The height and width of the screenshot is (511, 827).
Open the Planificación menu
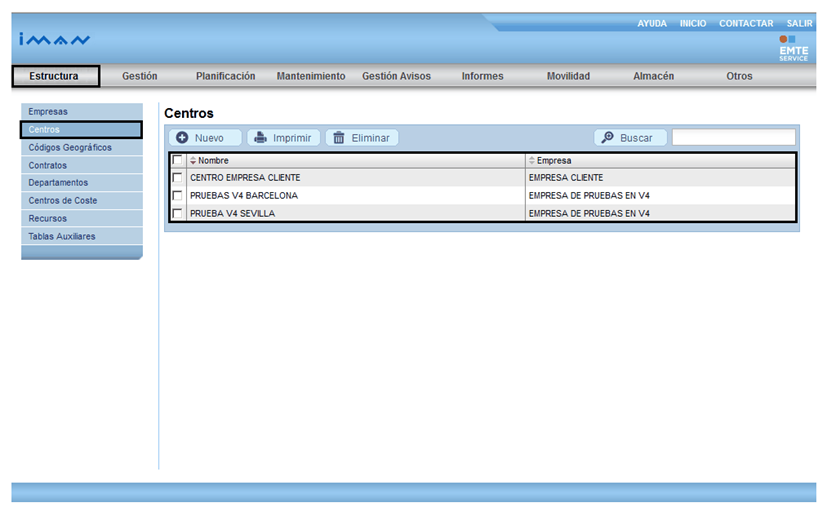coord(225,76)
